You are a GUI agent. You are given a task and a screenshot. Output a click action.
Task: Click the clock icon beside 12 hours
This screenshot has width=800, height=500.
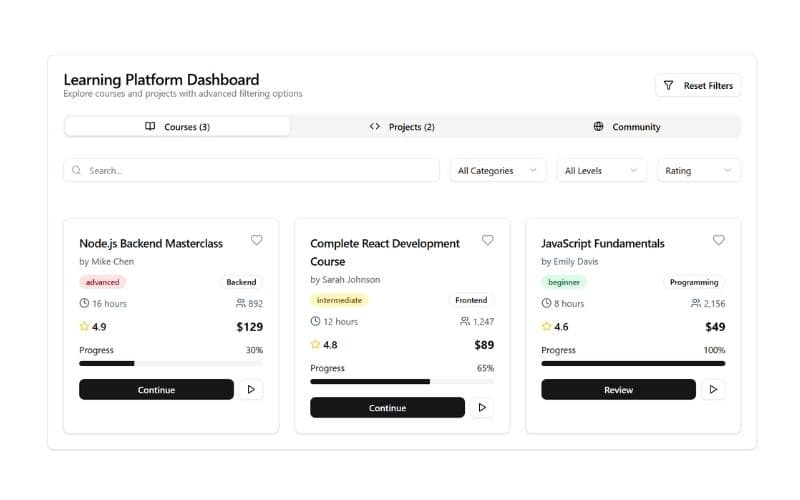[x=315, y=321]
